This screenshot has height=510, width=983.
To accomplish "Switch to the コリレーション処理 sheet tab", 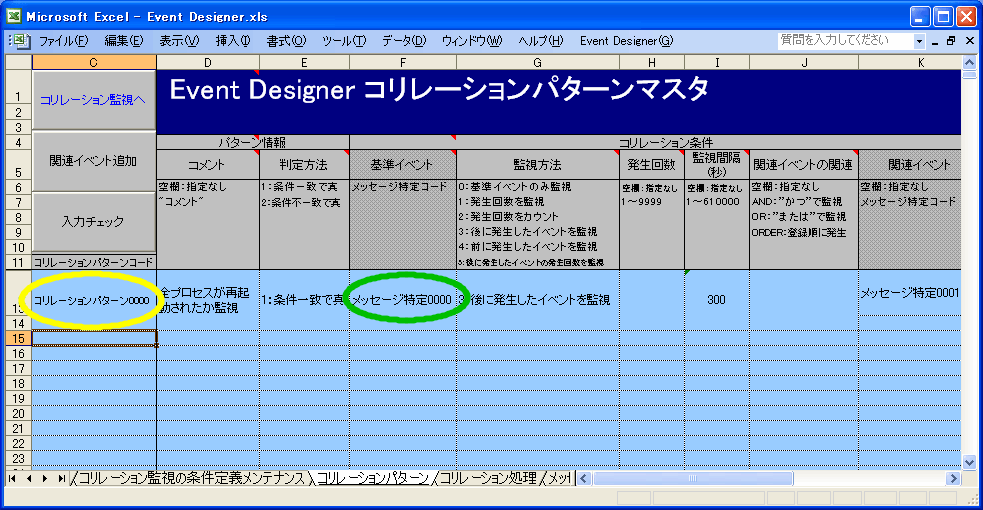I will (x=488, y=479).
